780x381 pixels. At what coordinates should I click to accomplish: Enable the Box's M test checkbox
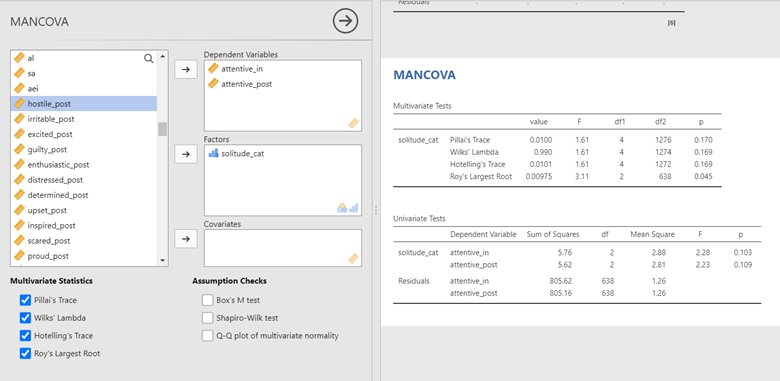[x=207, y=300]
